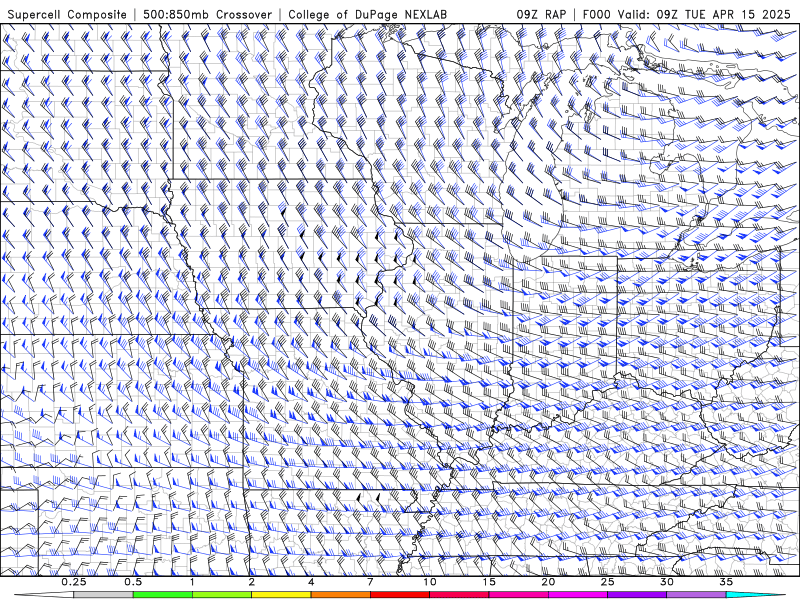
Task: Click the legend value 4
Action: (311, 582)
